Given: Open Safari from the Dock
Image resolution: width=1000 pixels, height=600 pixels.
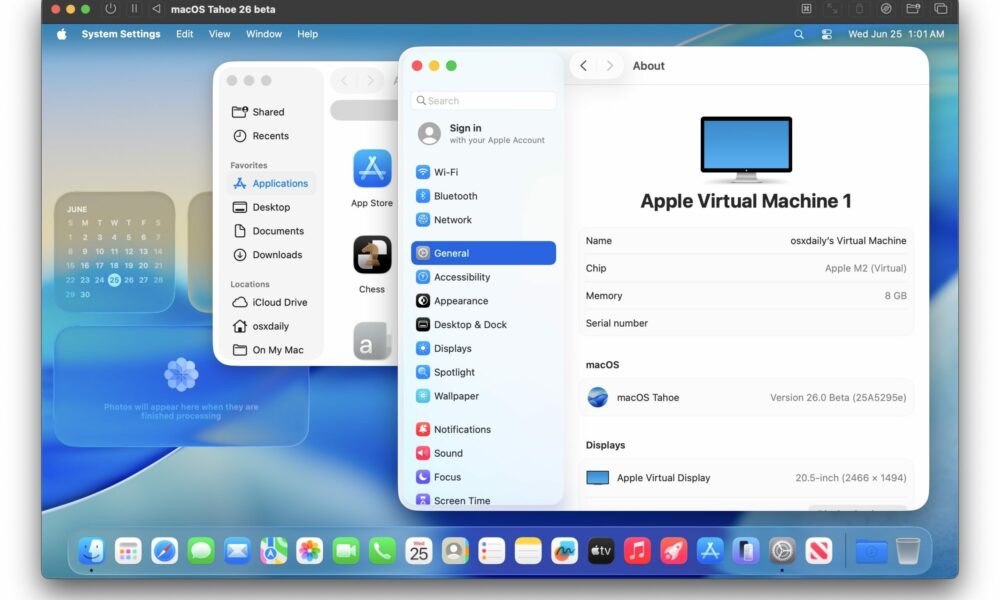Looking at the screenshot, I should point(165,551).
